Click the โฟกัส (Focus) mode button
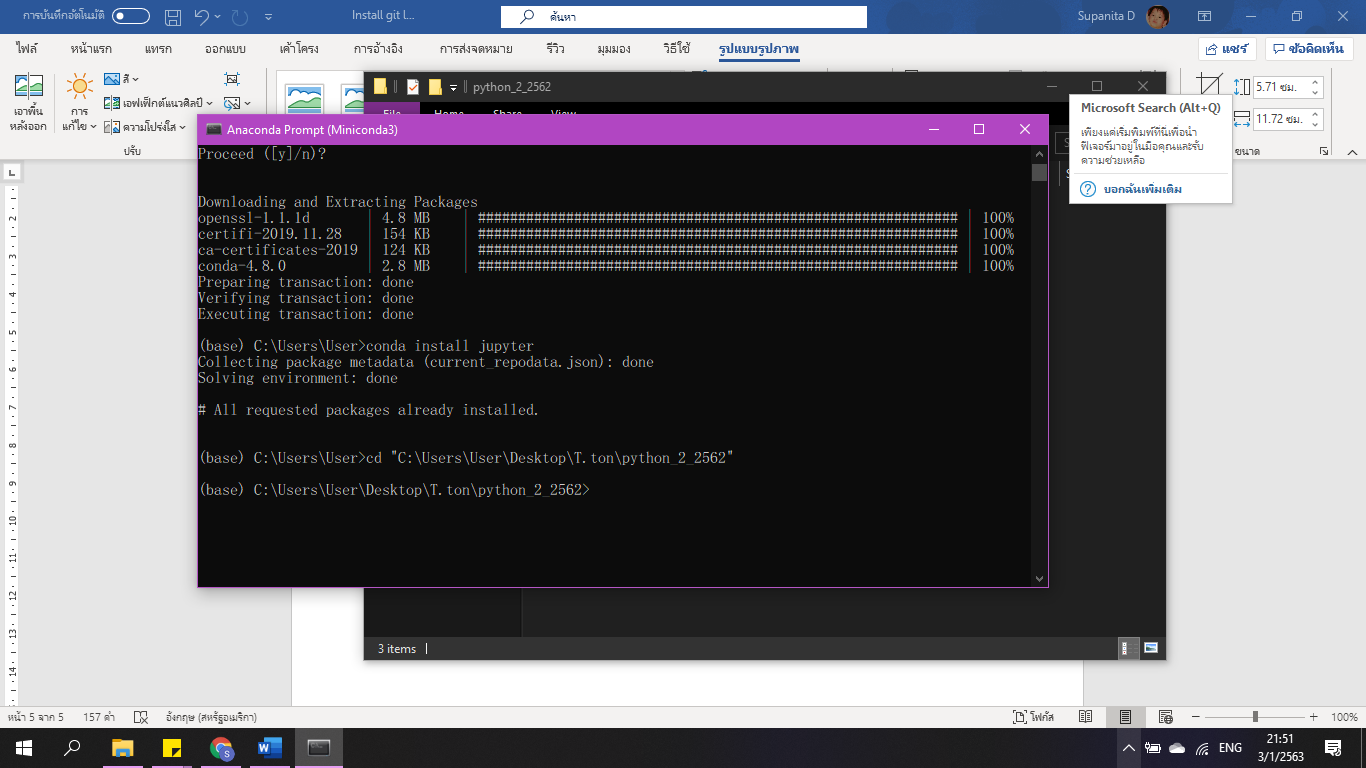Viewport: 1366px width, 768px height. click(1034, 717)
